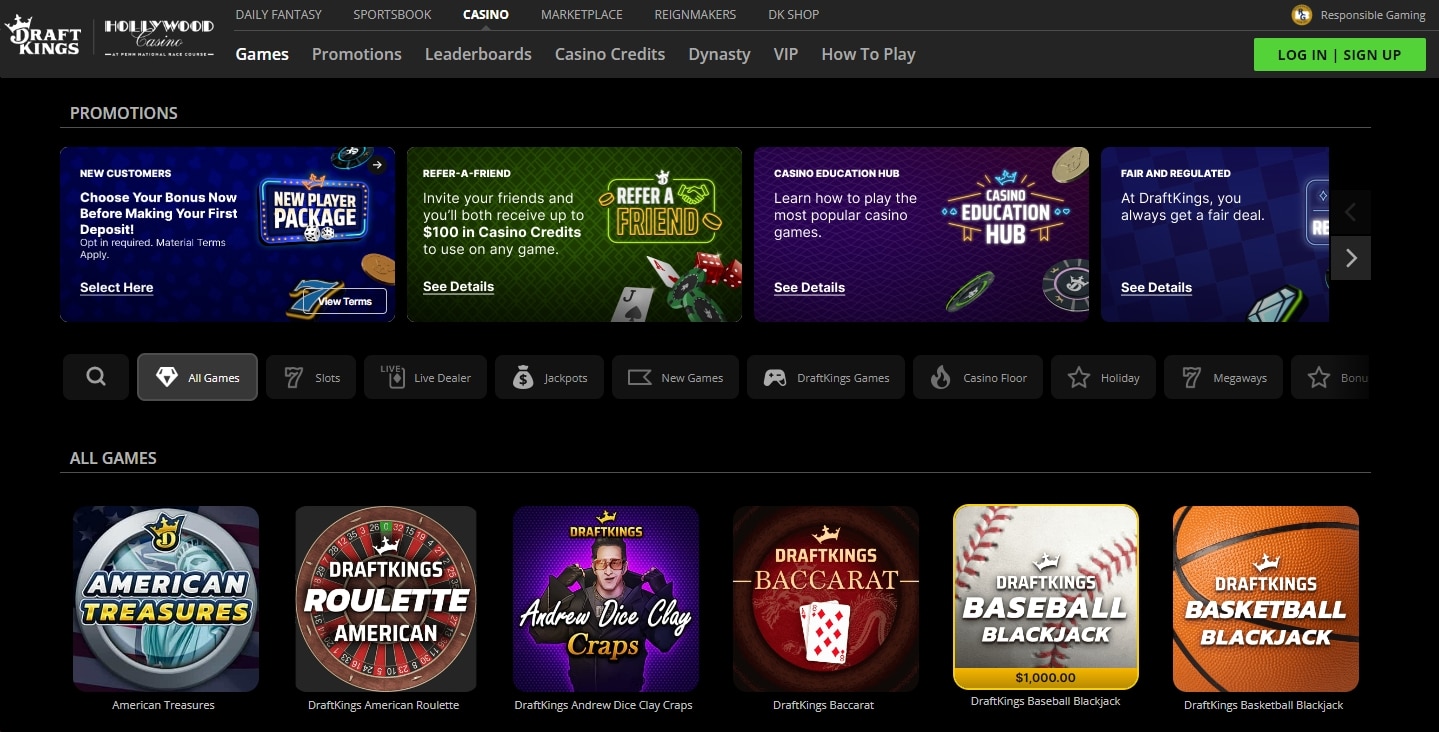Image resolution: width=1439 pixels, height=732 pixels.
Task: Click 'DraftKings Baseball Blackjack' caption text
Action: click(1045, 701)
